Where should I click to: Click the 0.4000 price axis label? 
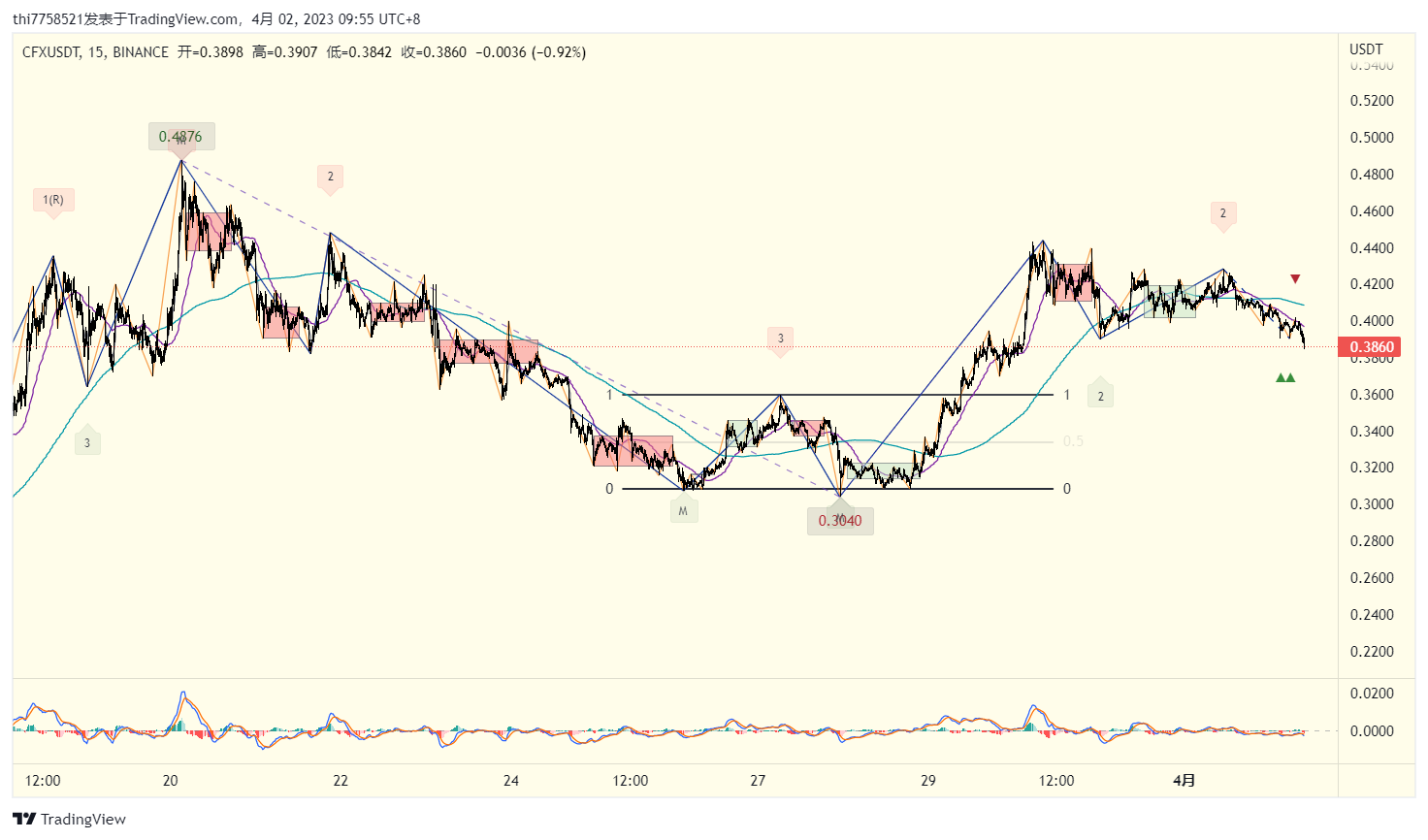[x=1372, y=321]
